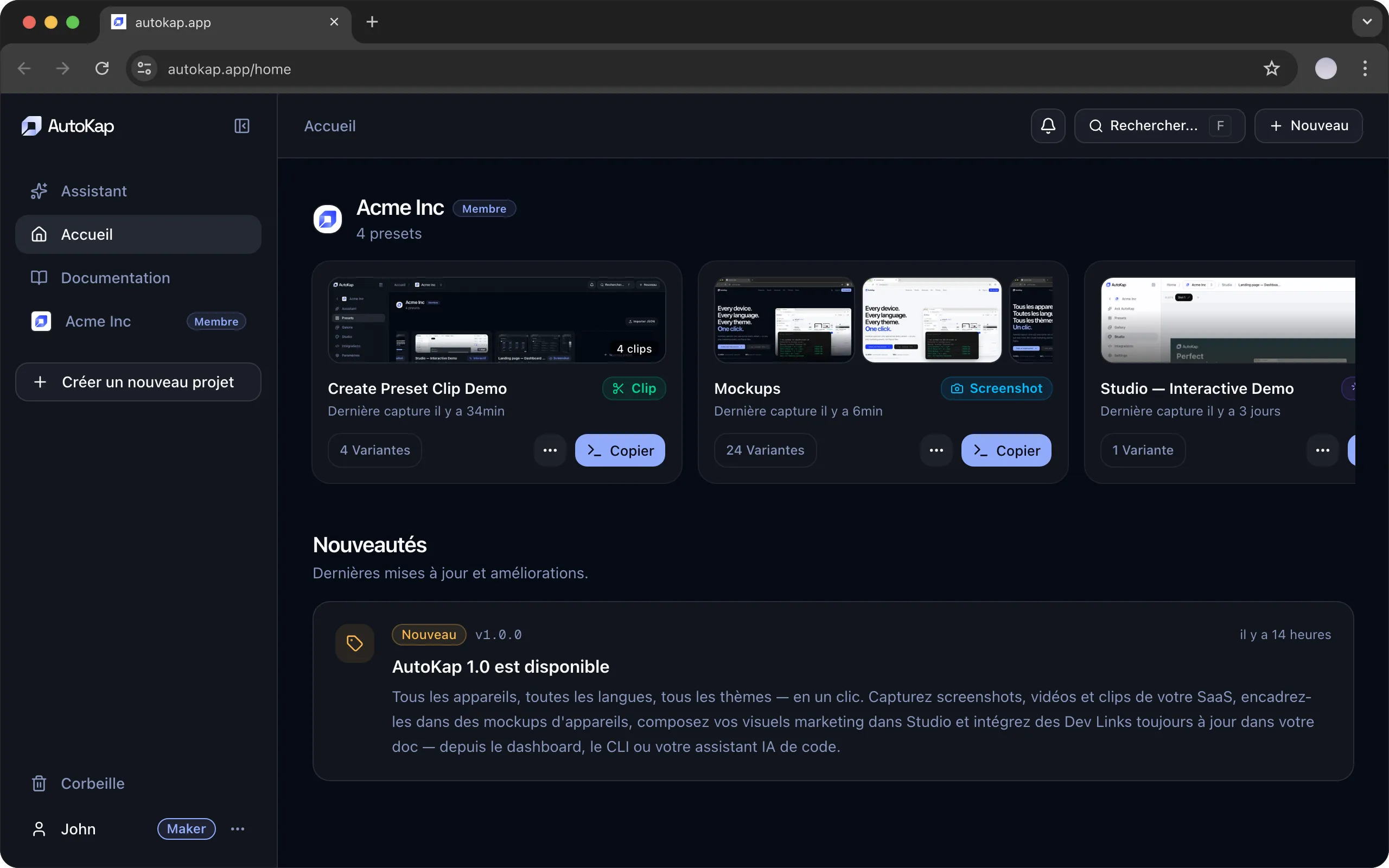Image resolution: width=1389 pixels, height=868 pixels.
Task: Open Documentation from the sidebar
Action: point(114,278)
